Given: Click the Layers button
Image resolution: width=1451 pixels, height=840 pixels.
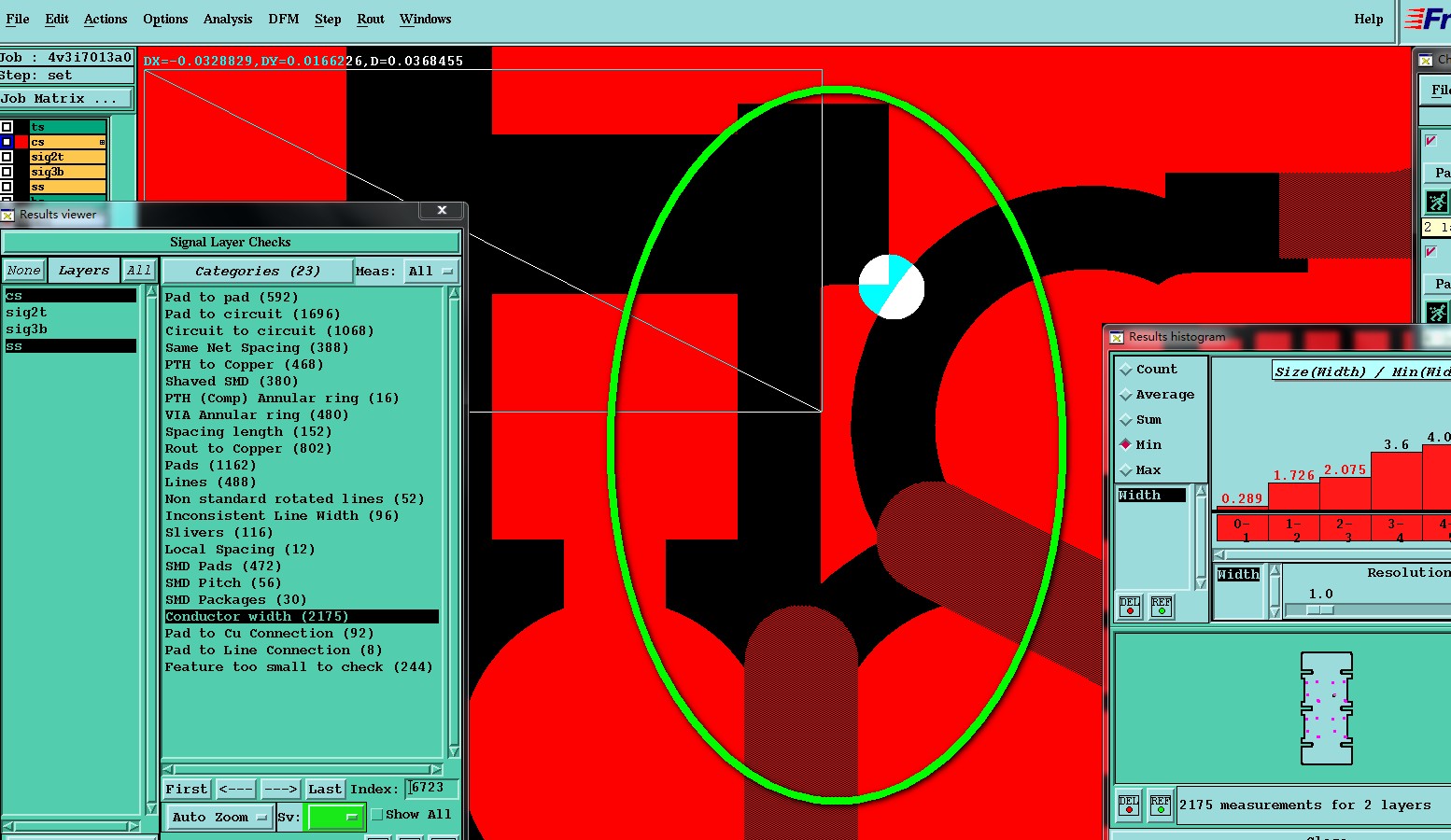Looking at the screenshot, I should [84, 271].
